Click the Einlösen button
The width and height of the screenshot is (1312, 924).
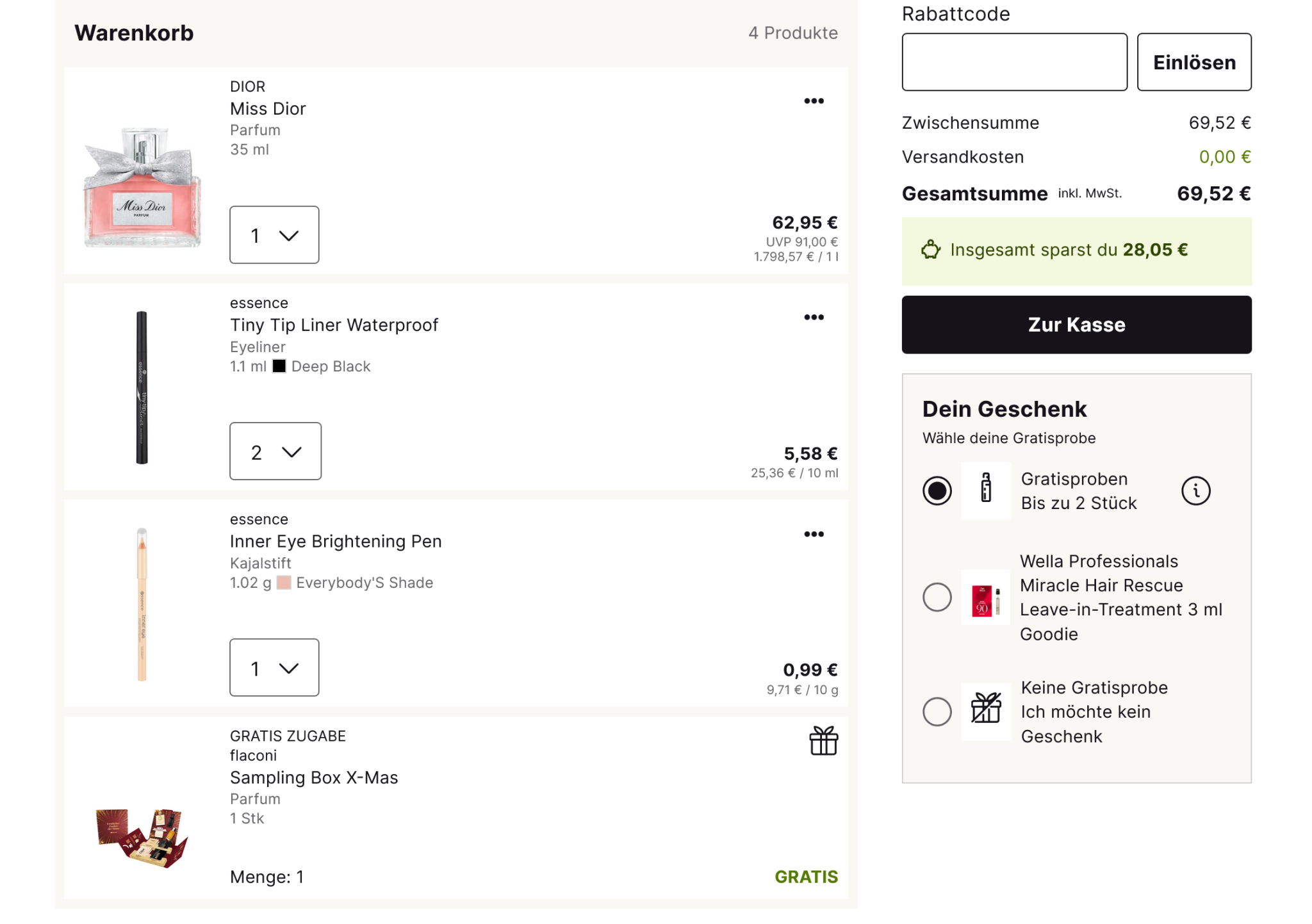tap(1193, 62)
